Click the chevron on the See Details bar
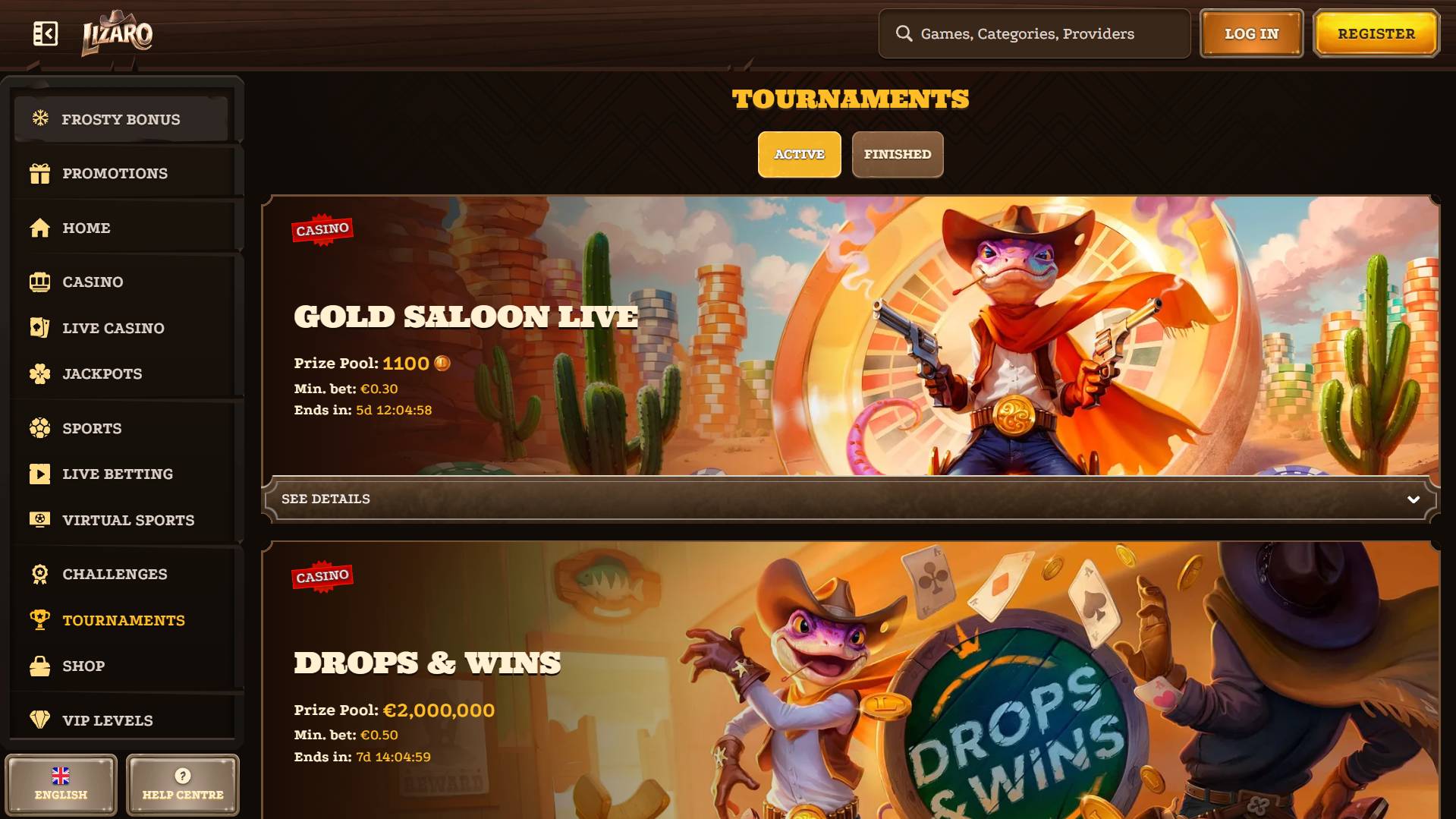 (1413, 499)
